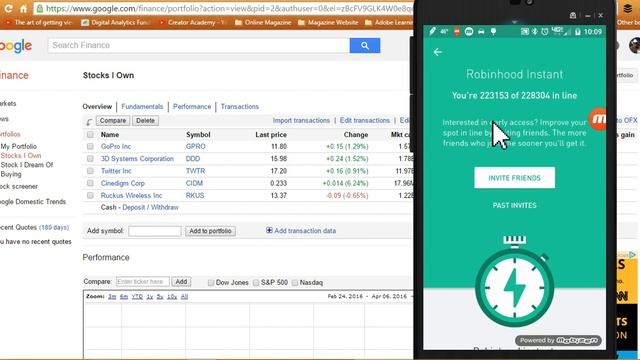Click the DDD symbol link
This screenshot has height=360, width=640.
(x=193, y=158)
